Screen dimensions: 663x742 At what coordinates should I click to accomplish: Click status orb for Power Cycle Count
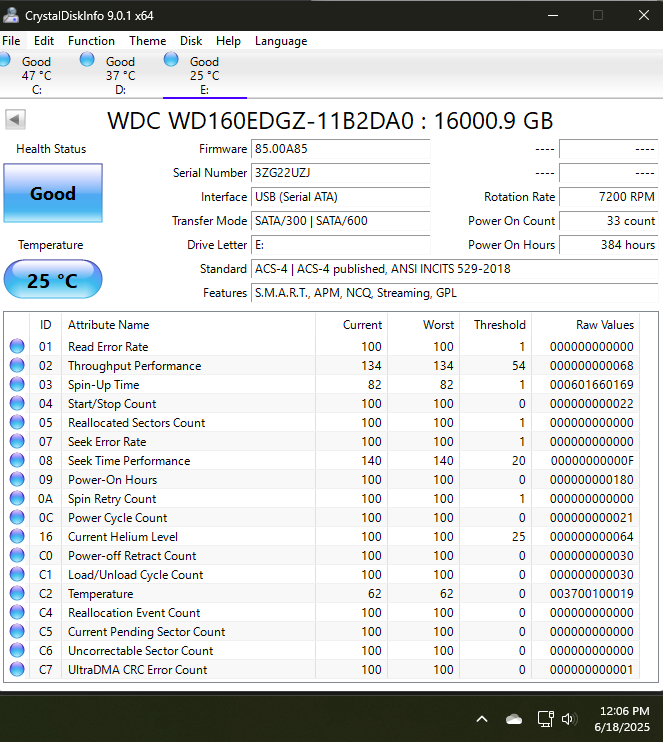pos(17,517)
